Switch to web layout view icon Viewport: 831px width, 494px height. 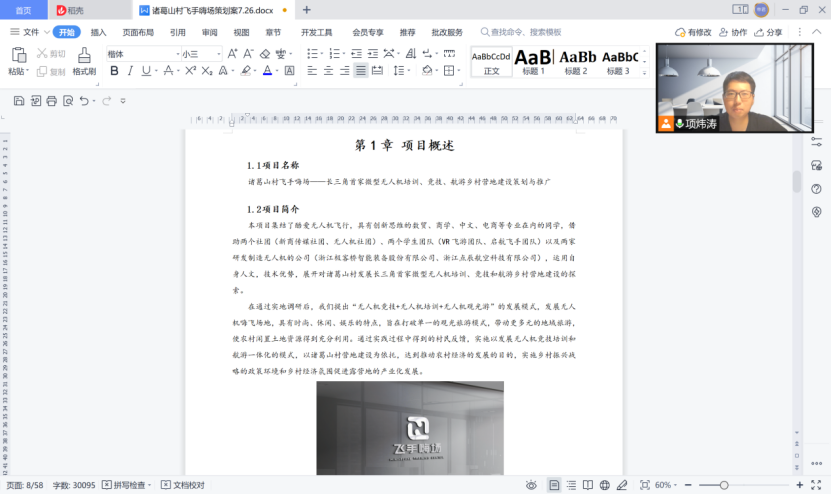(604, 485)
